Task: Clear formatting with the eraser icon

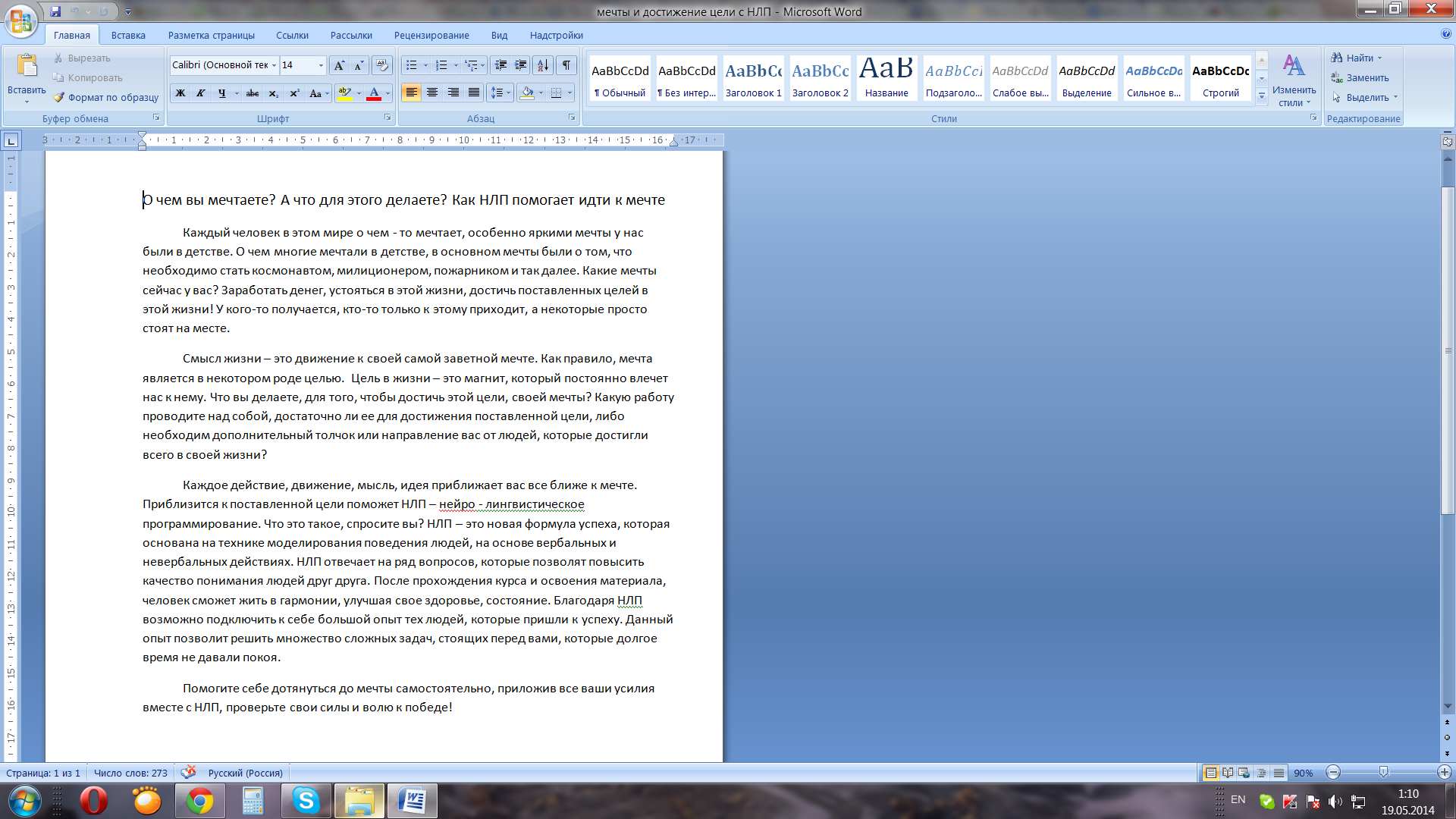Action: click(x=382, y=65)
